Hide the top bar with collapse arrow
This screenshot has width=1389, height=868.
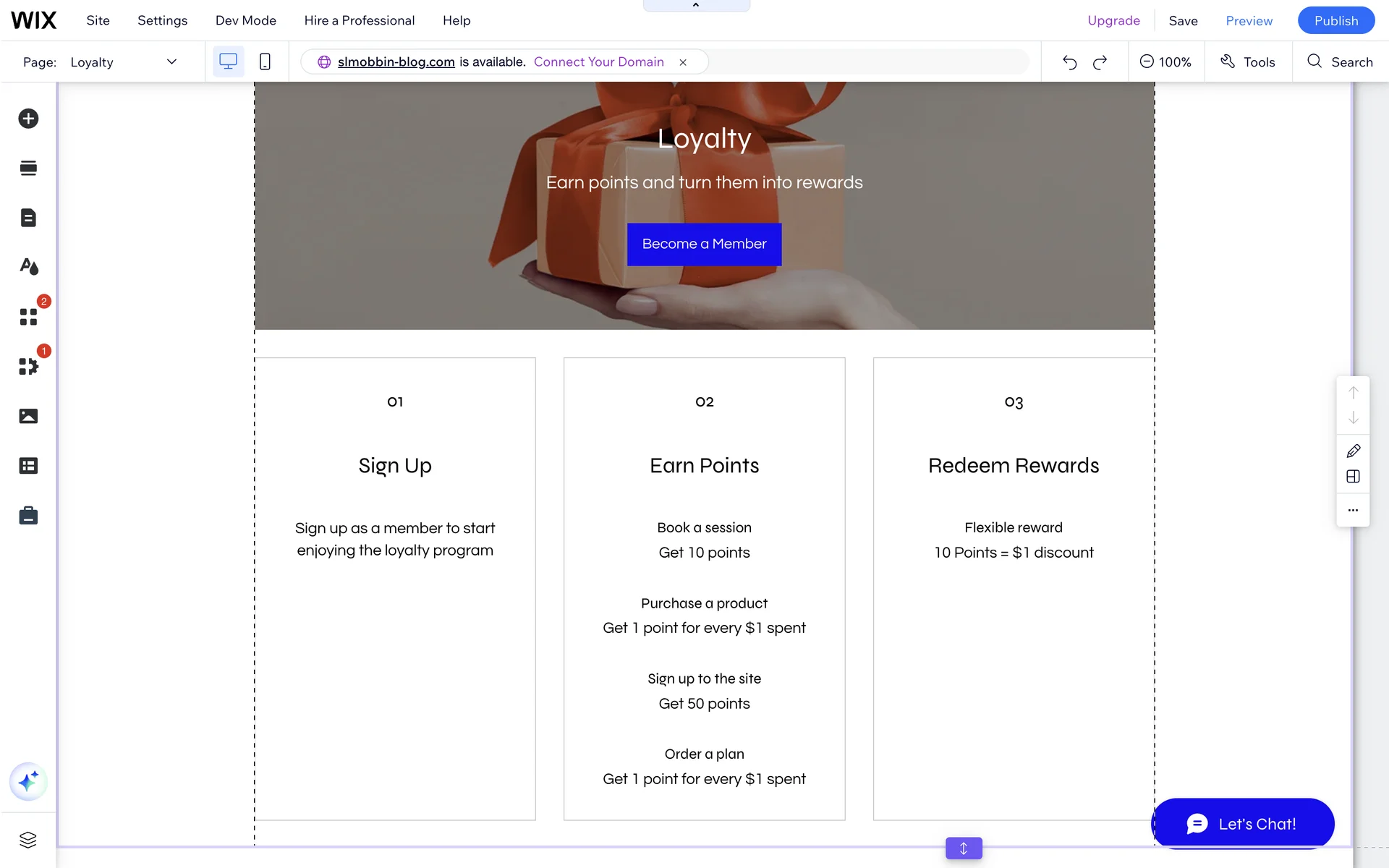point(696,5)
